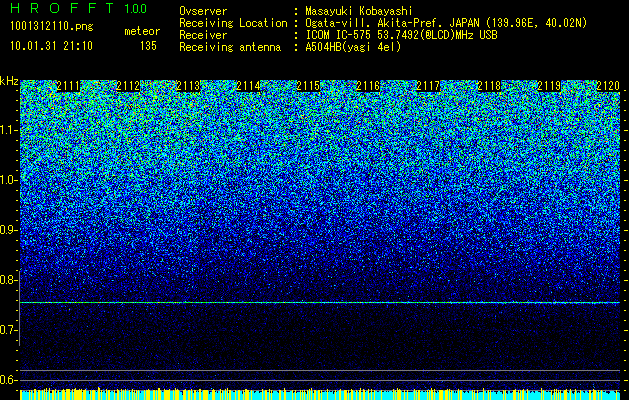Click the yellow and cyan signal strength bar
Image resolution: width=629 pixels, height=400 pixels.
(x=320, y=394)
